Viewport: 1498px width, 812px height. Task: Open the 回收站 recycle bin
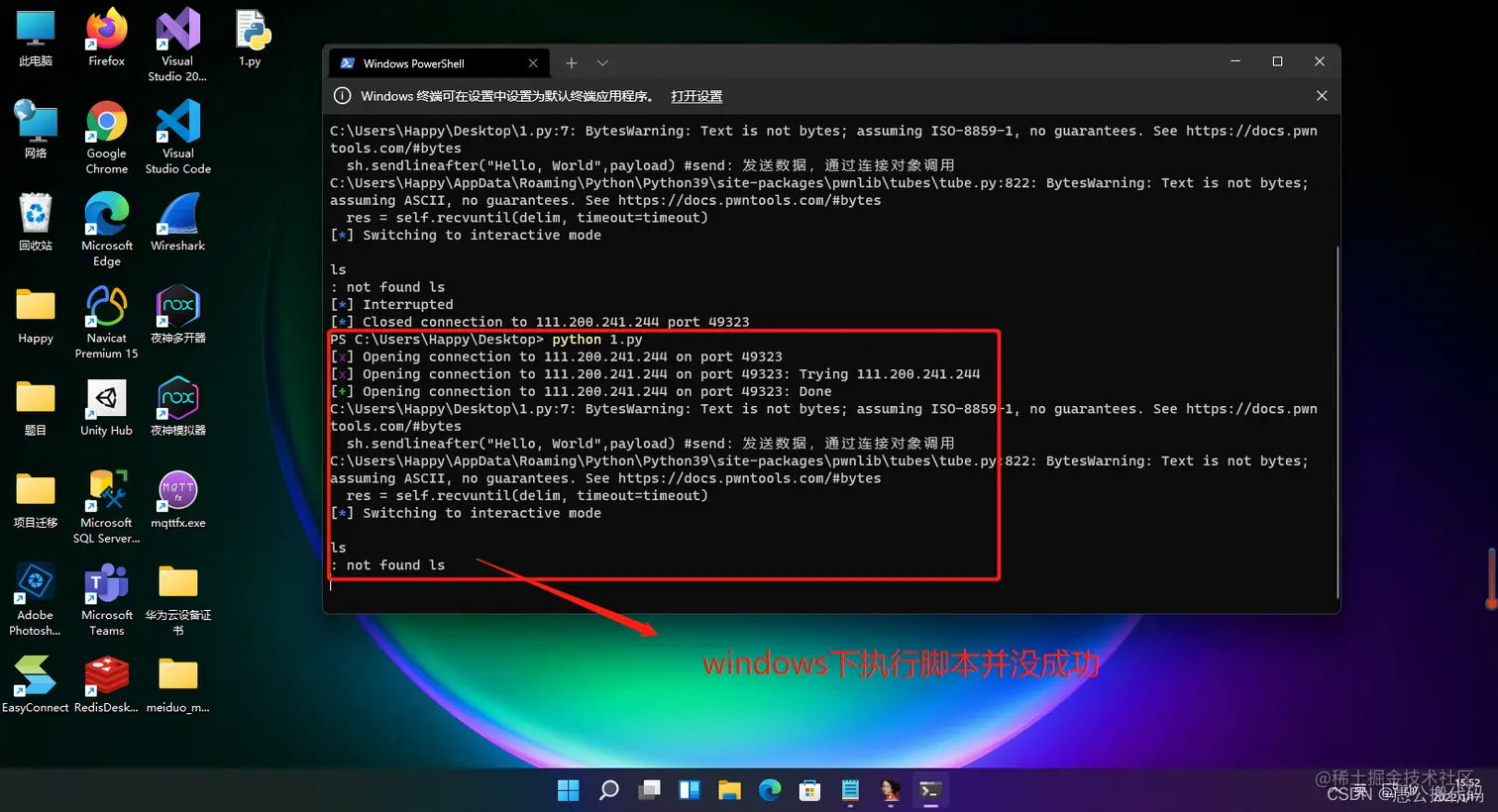point(36,223)
